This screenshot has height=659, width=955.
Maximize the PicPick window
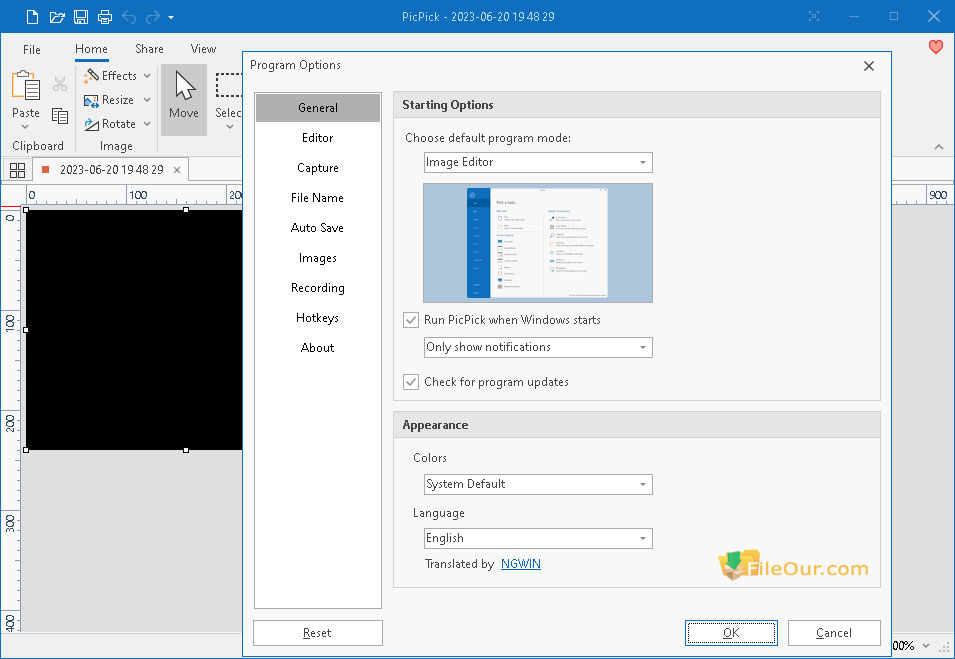893,16
